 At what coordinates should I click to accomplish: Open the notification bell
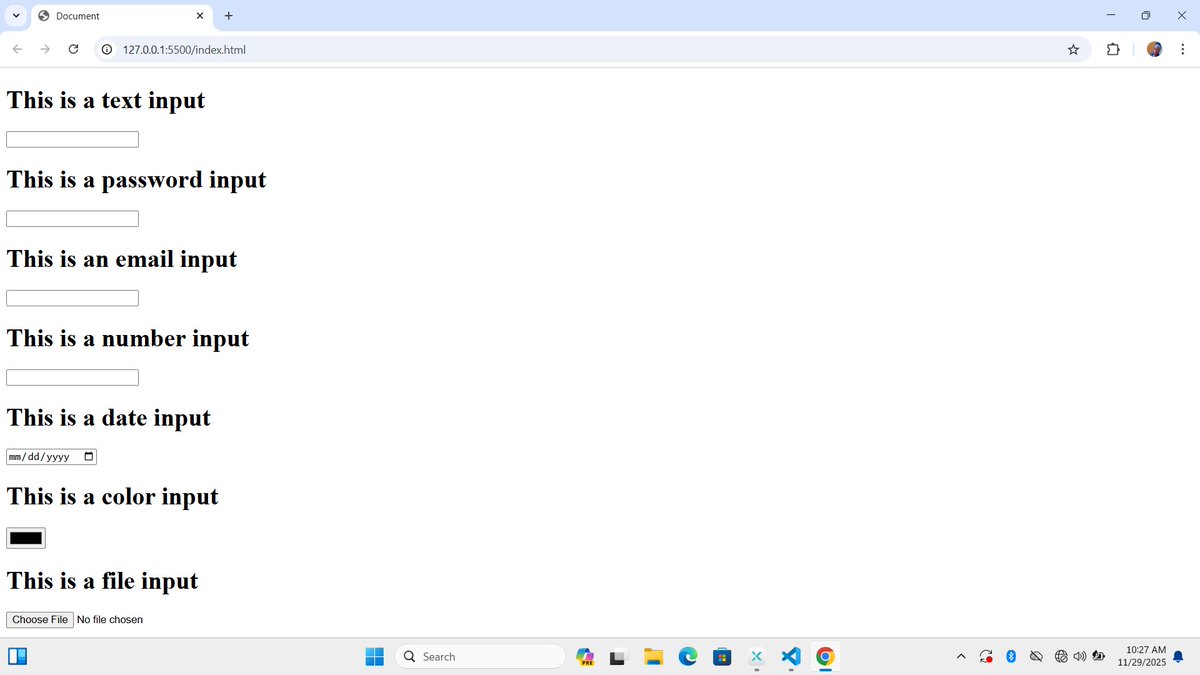click(x=1178, y=657)
